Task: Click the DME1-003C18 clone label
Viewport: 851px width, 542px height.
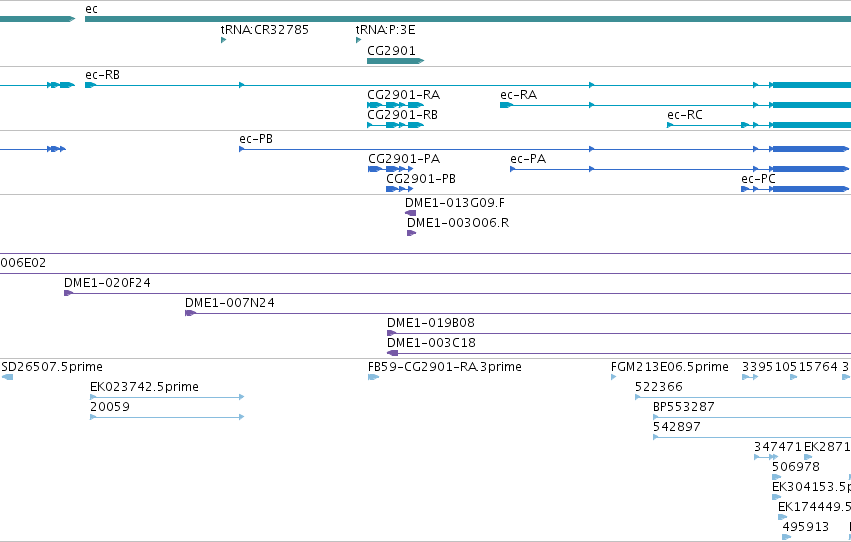Action: click(x=431, y=343)
